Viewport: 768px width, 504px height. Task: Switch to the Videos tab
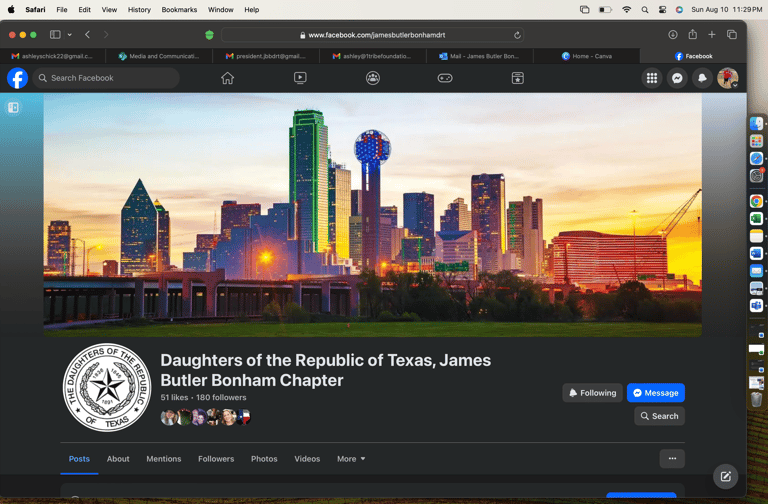pyautogui.click(x=307, y=459)
